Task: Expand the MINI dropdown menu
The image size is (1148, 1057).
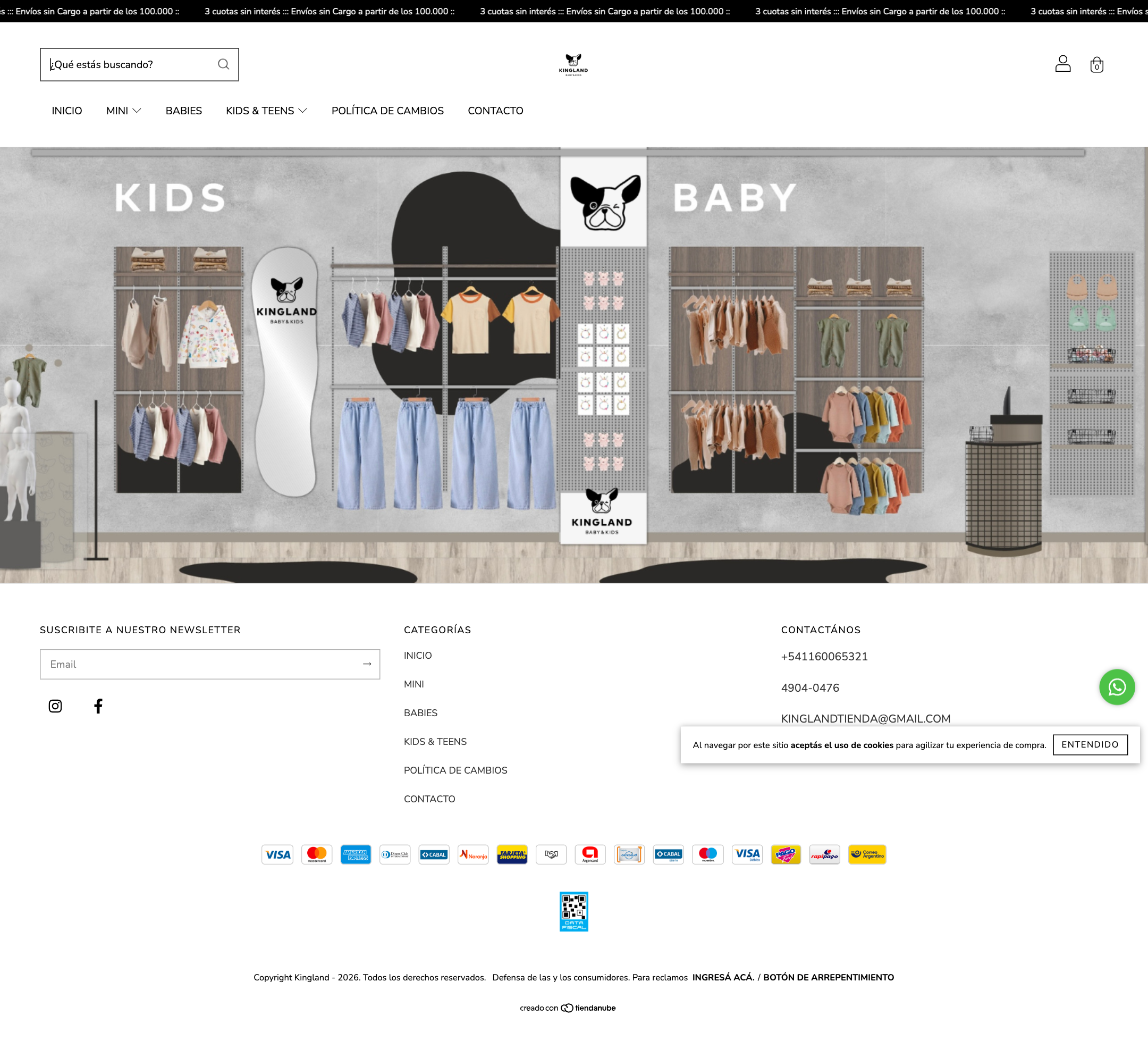Action: pos(123,111)
